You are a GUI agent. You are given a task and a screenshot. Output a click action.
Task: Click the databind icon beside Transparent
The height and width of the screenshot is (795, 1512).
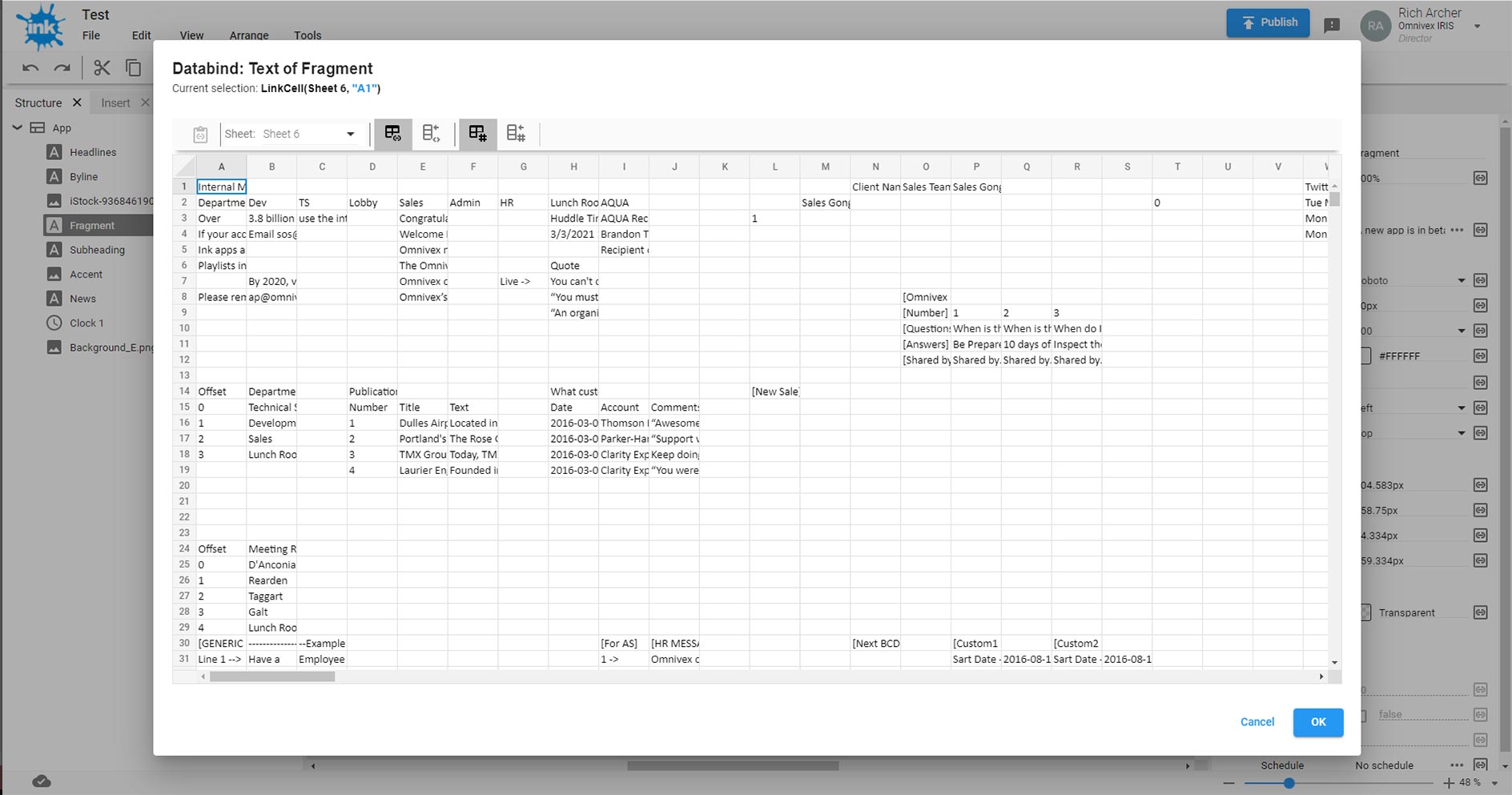tap(1481, 612)
